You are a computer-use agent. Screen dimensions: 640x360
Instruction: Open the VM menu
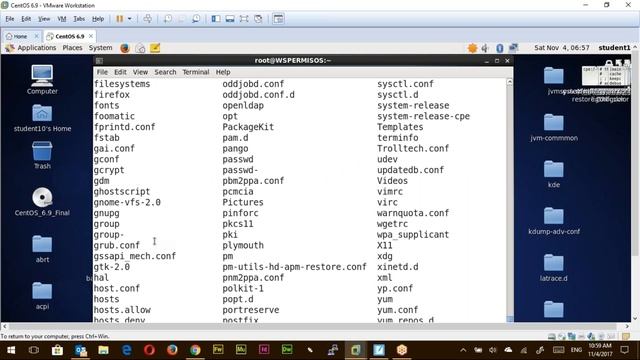pyautogui.click(x=62, y=19)
